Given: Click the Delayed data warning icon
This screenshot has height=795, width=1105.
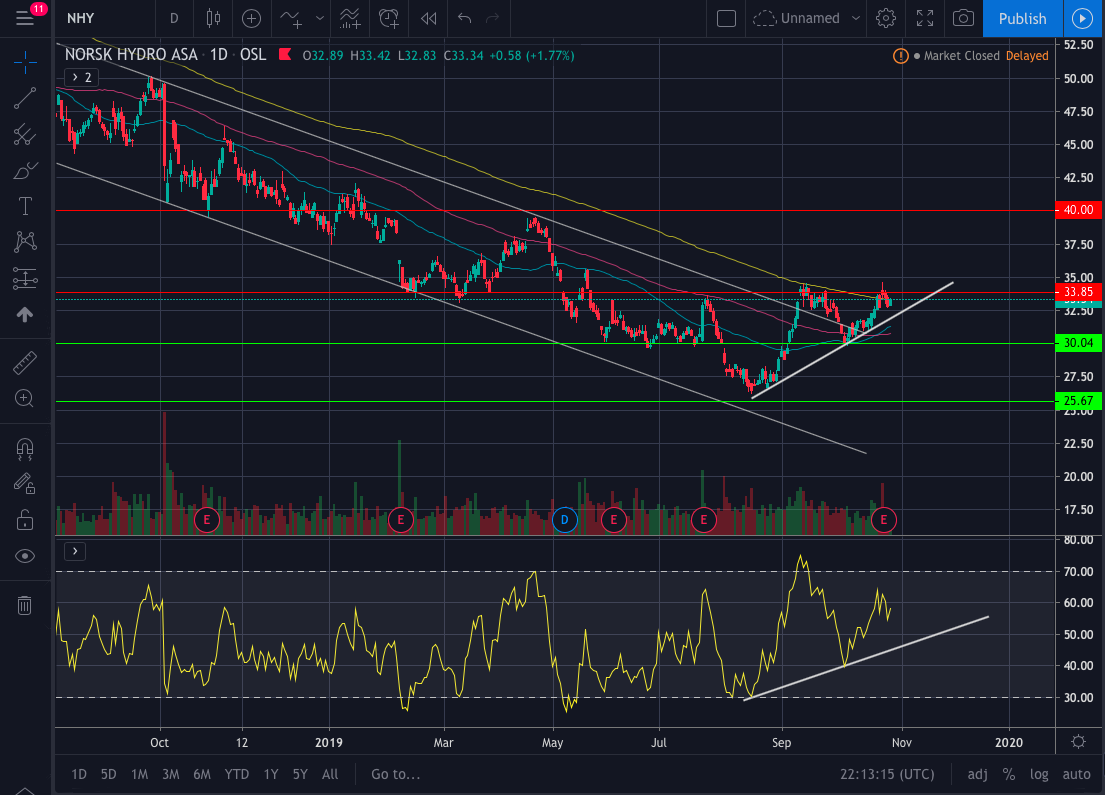Looking at the screenshot, I should click(x=901, y=56).
